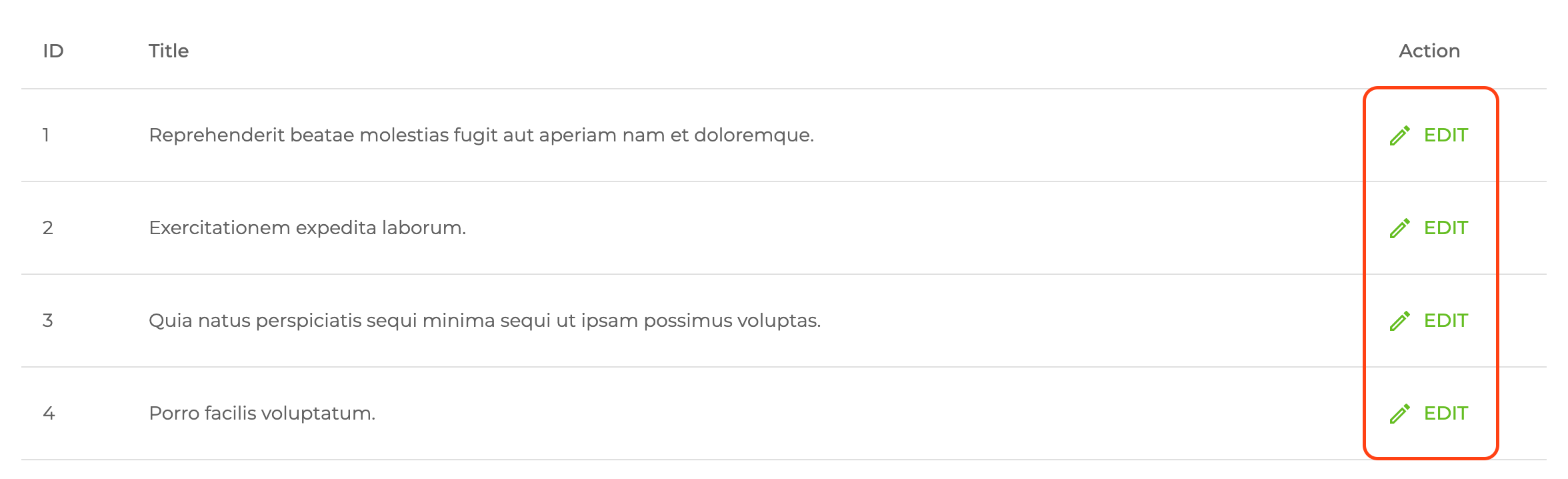Select the ID cell showing 4
Image resolution: width=1568 pixels, height=479 pixels.
[49, 414]
